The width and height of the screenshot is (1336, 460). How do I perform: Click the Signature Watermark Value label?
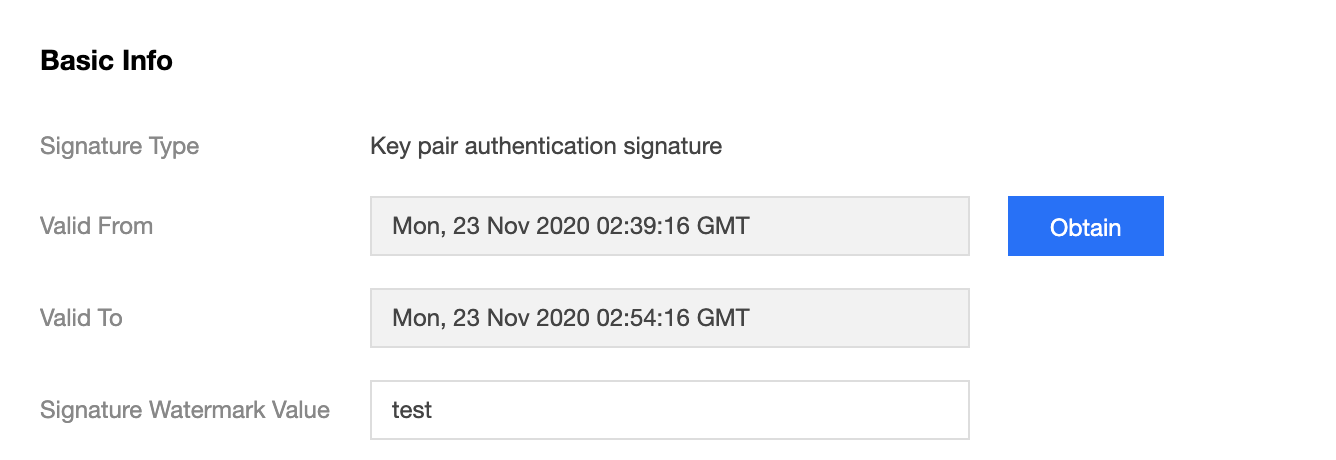tap(185, 410)
